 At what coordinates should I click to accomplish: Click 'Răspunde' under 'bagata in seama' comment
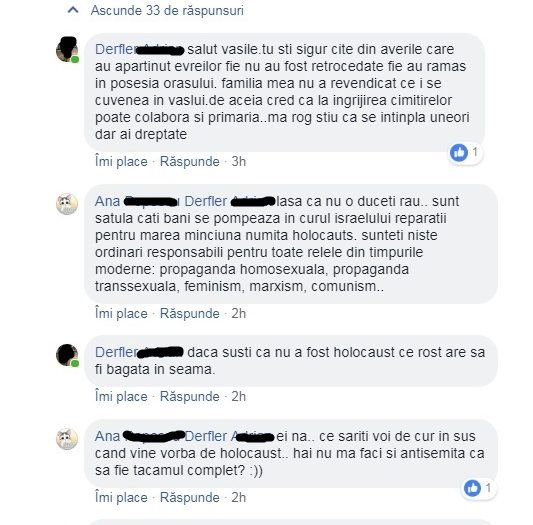pyautogui.click(x=189, y=396)
